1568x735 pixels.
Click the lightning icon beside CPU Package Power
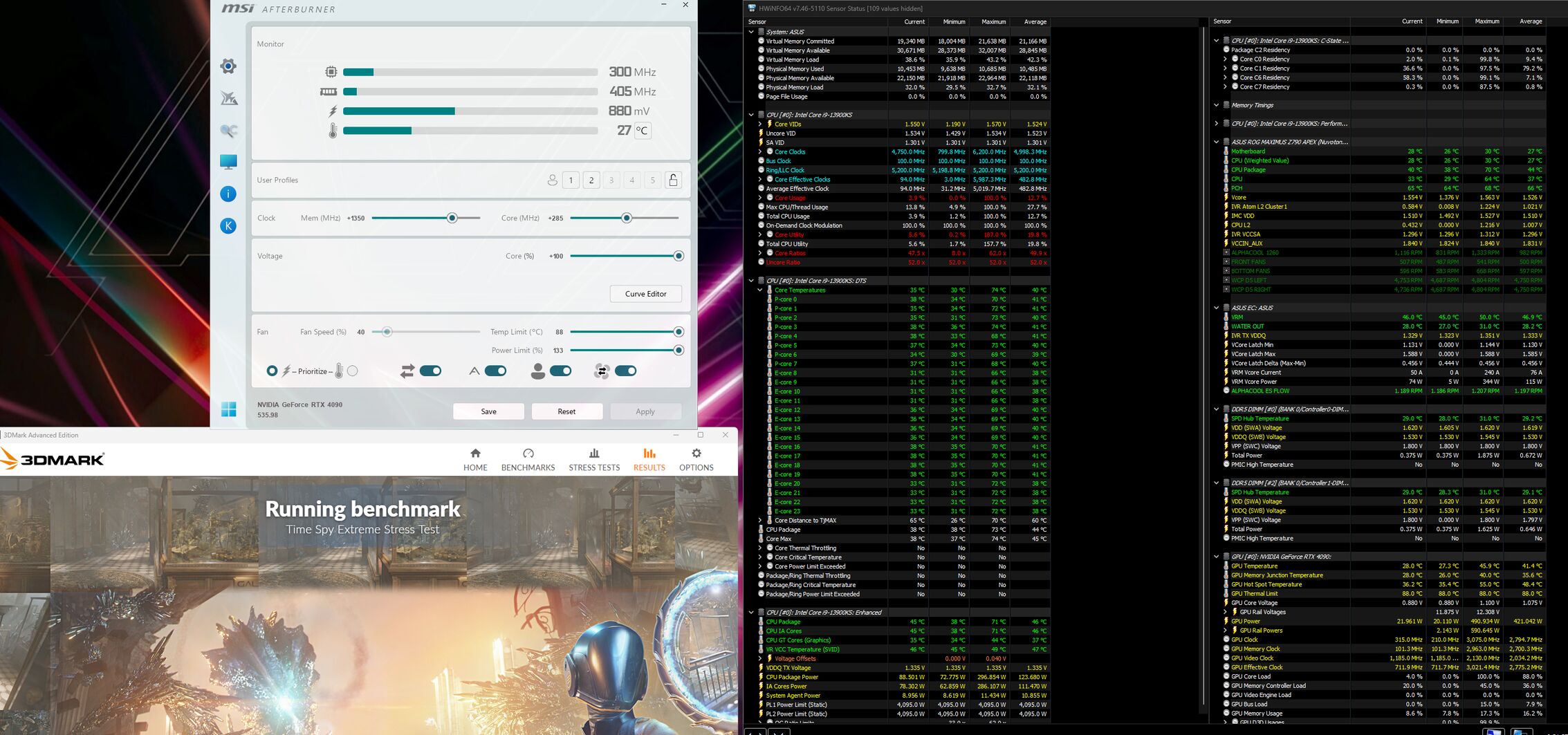coord(761,678)
